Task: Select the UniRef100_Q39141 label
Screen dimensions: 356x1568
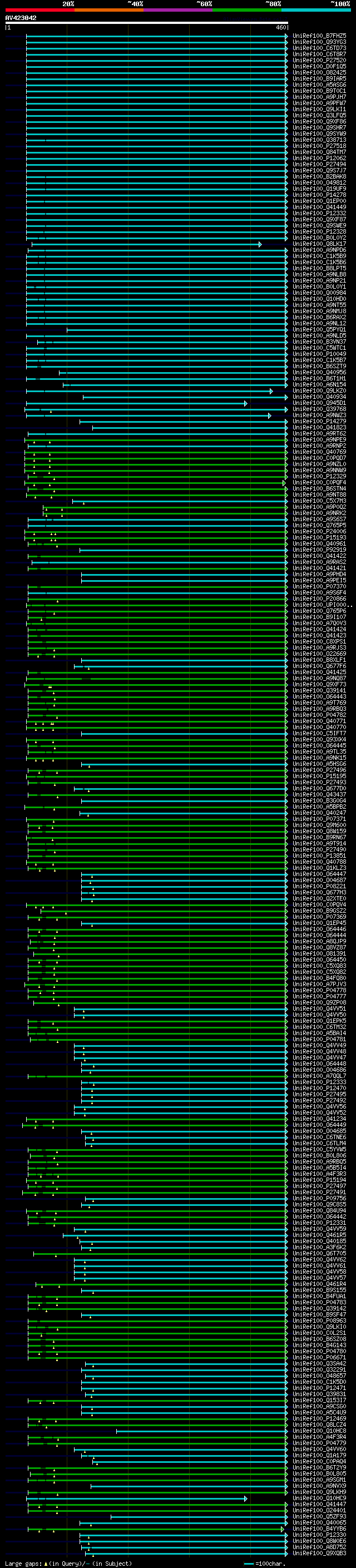Action: pos(319,690)
